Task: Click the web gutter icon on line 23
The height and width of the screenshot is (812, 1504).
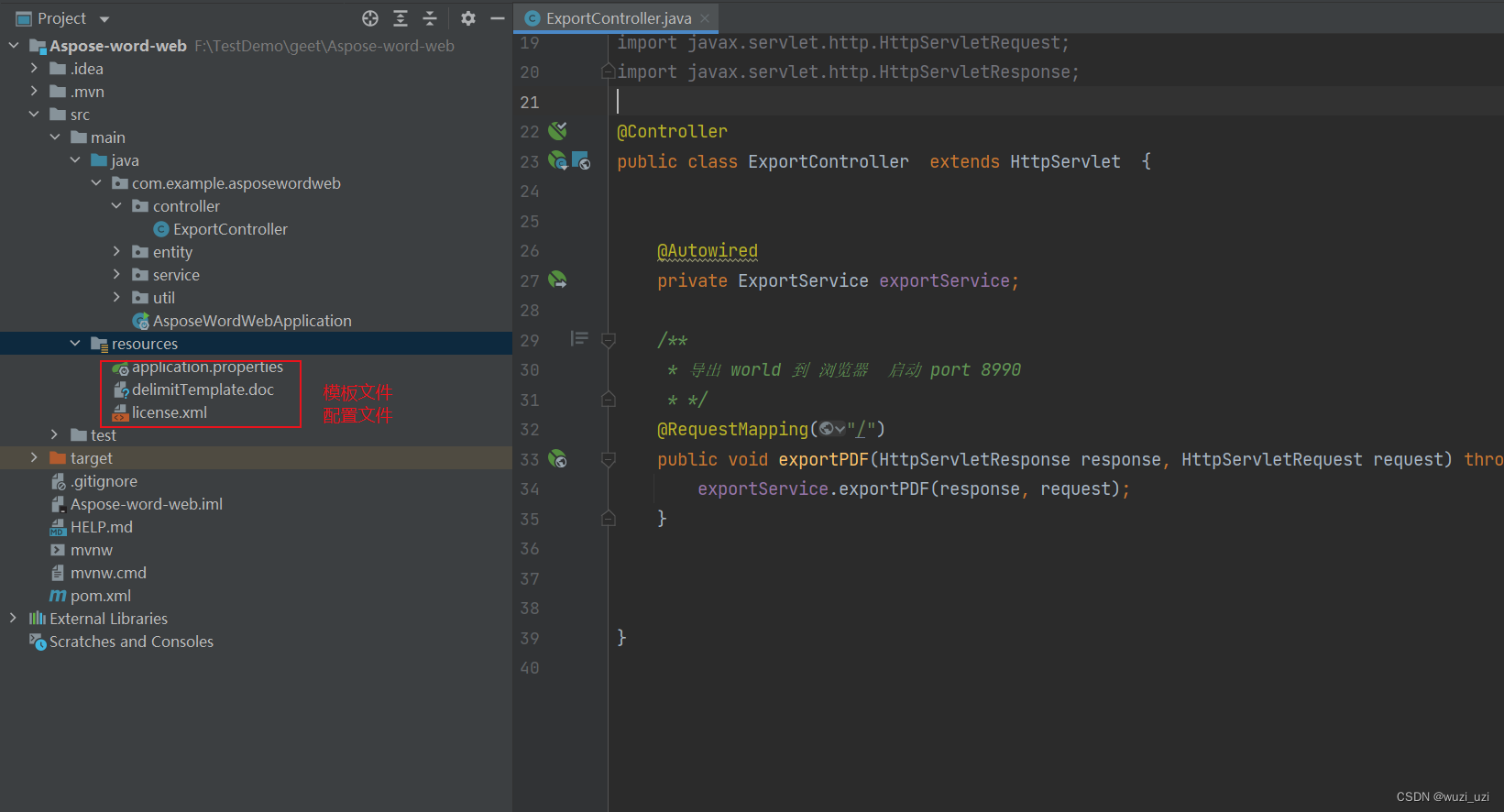Action: 581,161
